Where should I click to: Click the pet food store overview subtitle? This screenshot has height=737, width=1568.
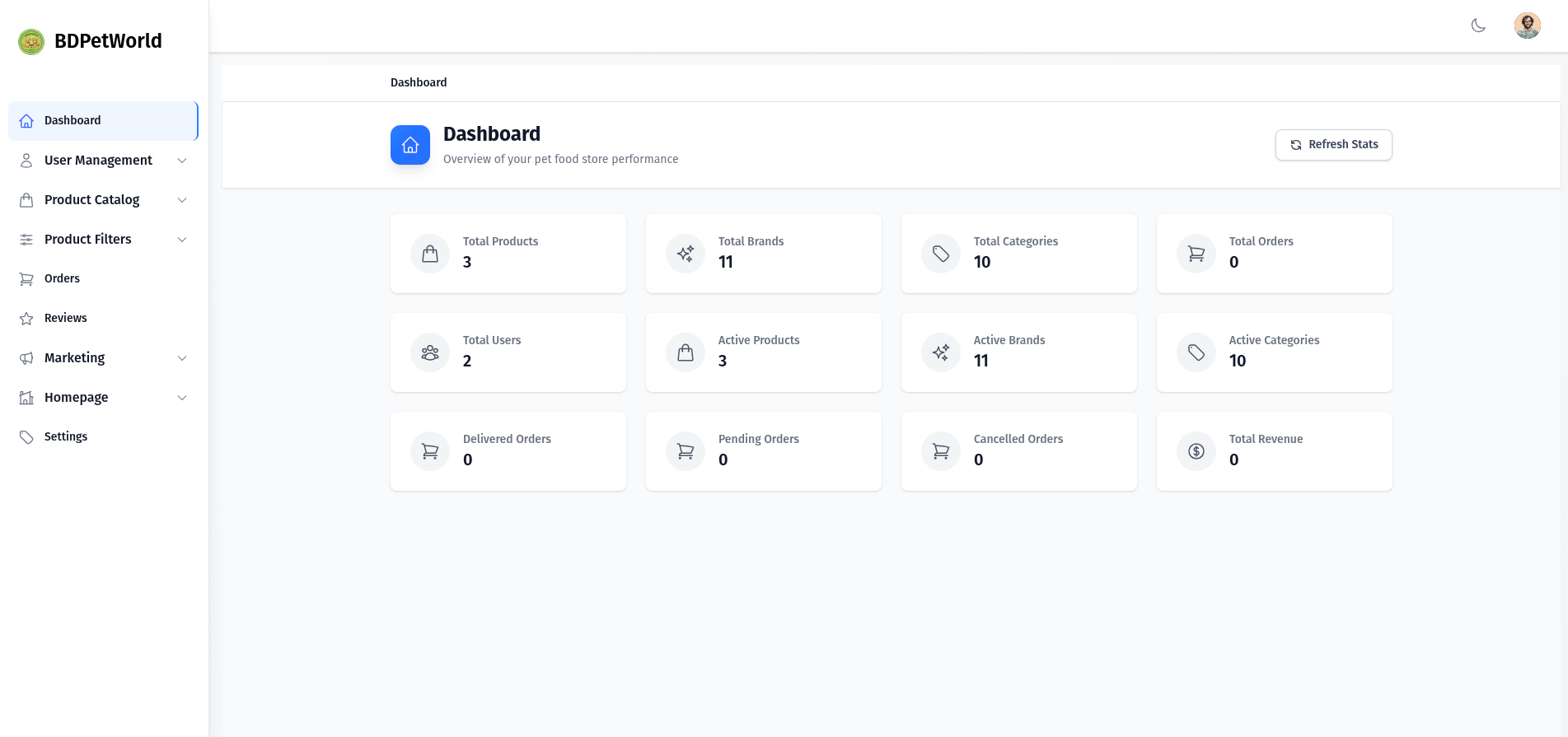pyautogui.click(x=561, y=159)
